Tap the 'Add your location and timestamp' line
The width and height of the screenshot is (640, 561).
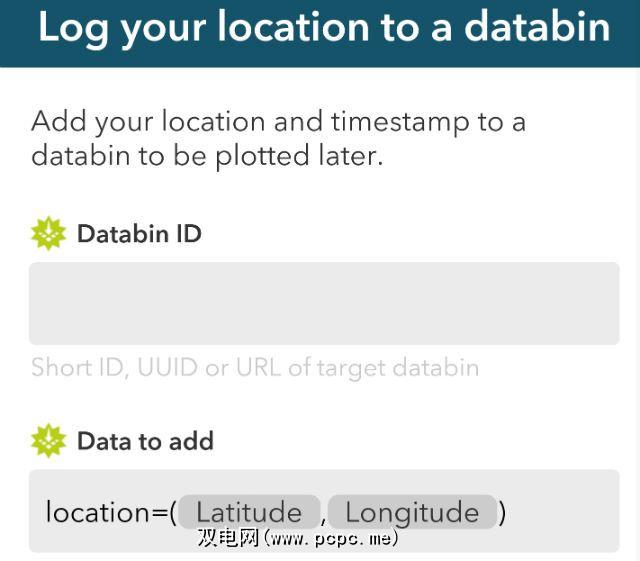pyautogui.click(x=278, y=122)
